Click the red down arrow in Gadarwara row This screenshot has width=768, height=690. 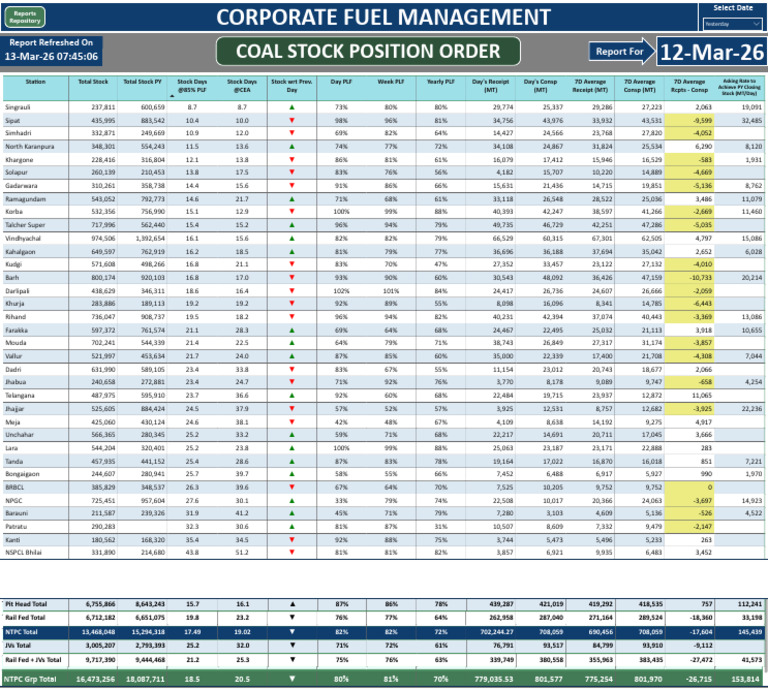292,186
